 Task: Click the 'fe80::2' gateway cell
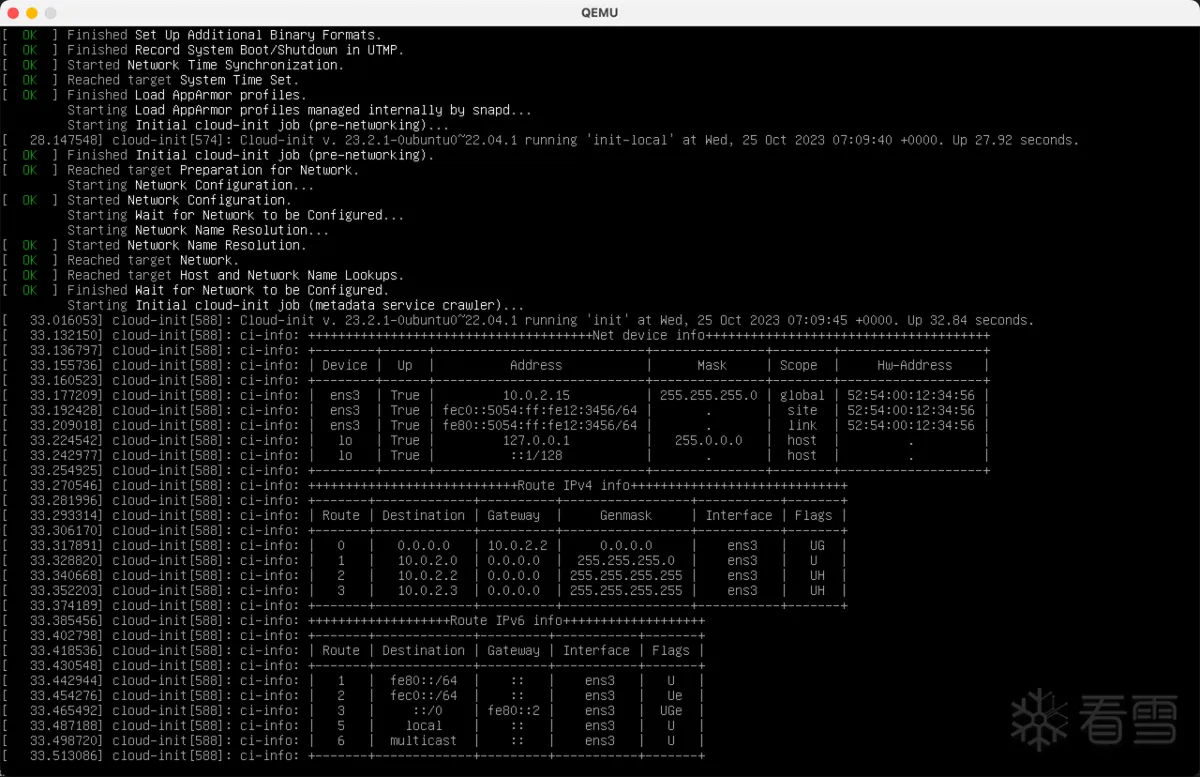pos(514,710)
